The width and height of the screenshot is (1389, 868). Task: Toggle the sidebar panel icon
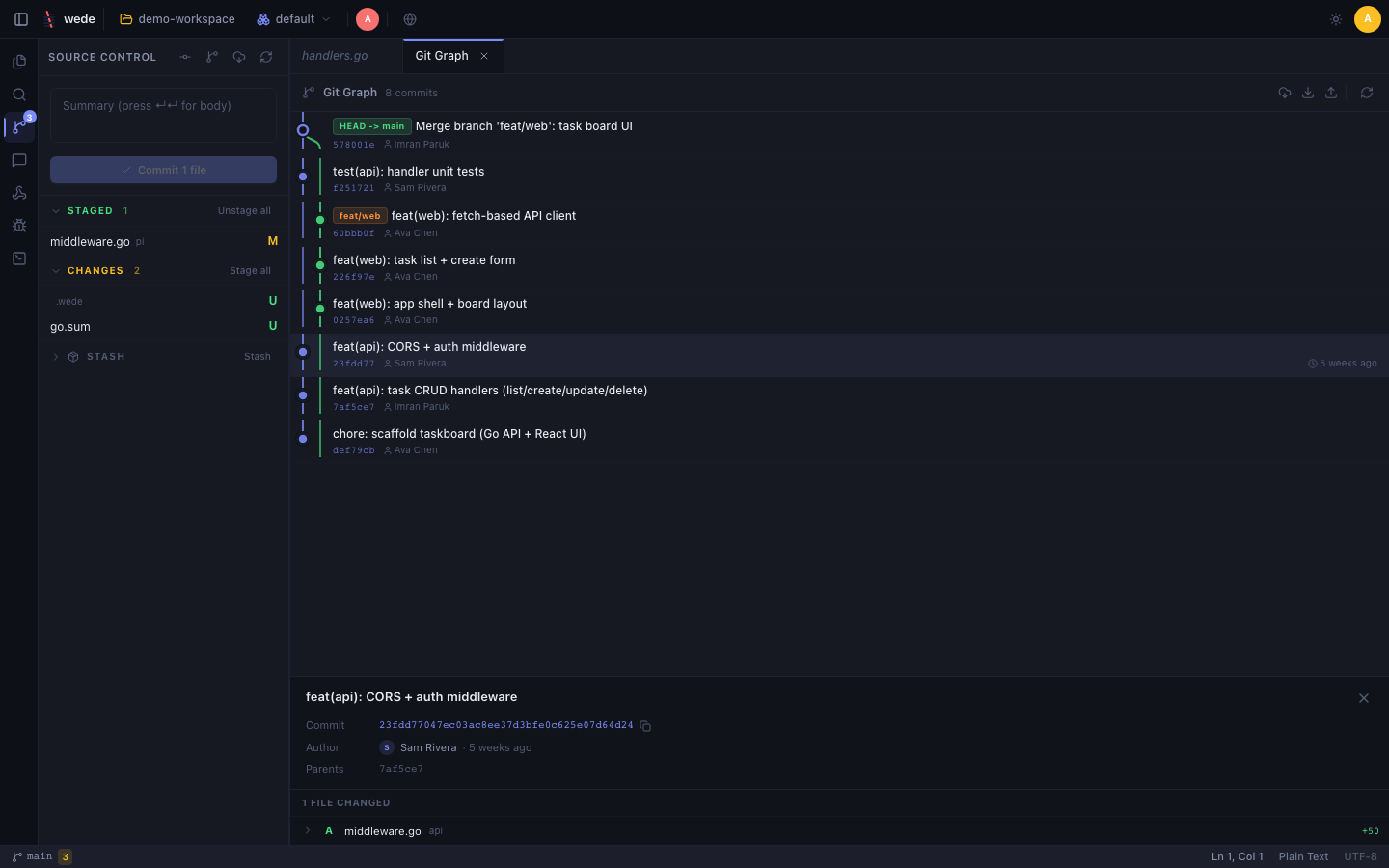(21, 19)
